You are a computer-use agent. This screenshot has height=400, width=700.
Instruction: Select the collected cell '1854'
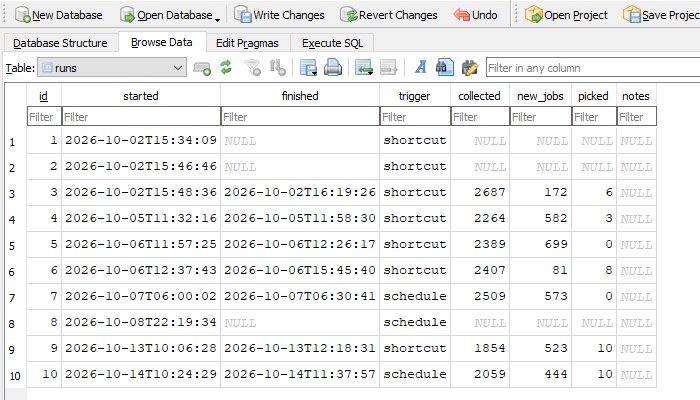(480, 348)
